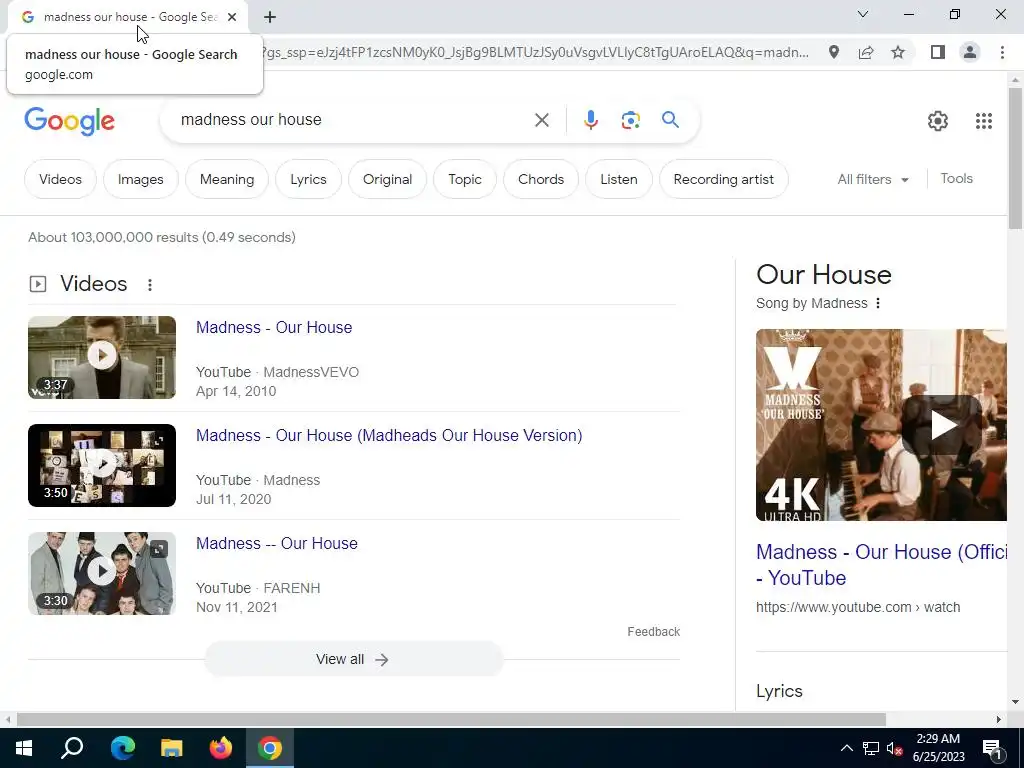Share this page from address bar
The width and height of the screenshot is (1024, 768).
pyautogui.click(x=866, y=52)
